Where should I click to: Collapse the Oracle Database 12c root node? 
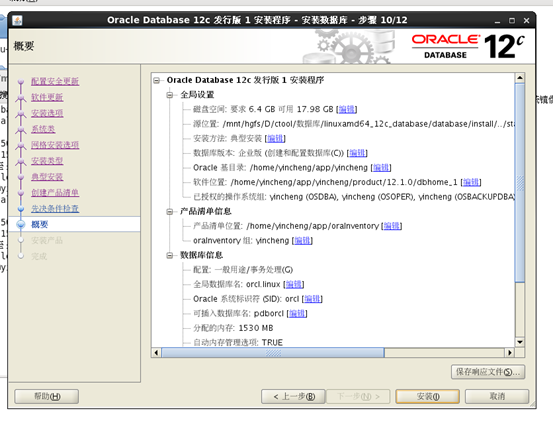(157, 80)
